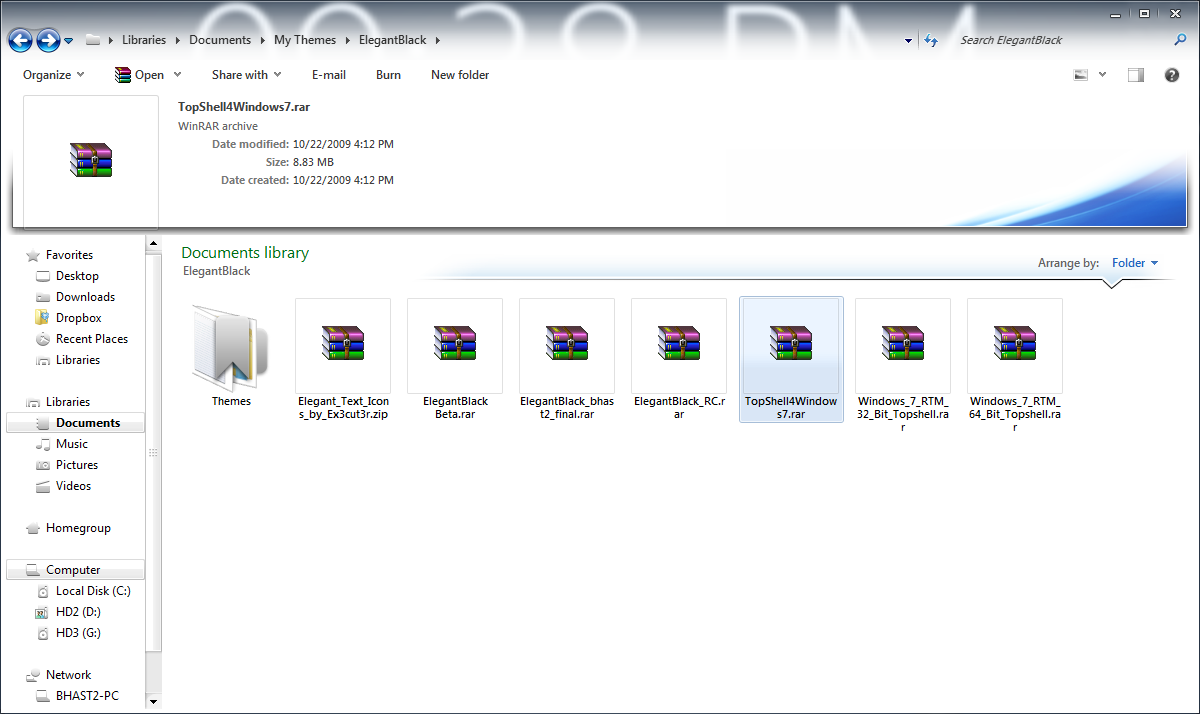Open the Arrange by Folder dropdown
1200x714 pixels.
[1135, 263]
